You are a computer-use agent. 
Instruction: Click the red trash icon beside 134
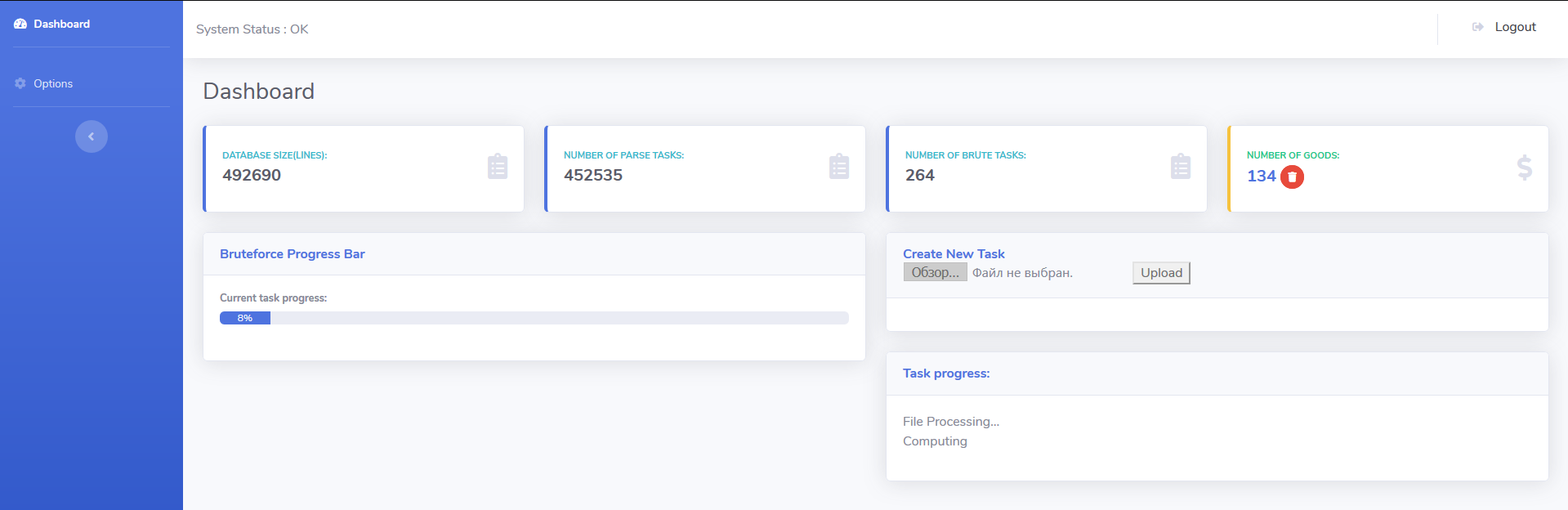coord(1292,177)
